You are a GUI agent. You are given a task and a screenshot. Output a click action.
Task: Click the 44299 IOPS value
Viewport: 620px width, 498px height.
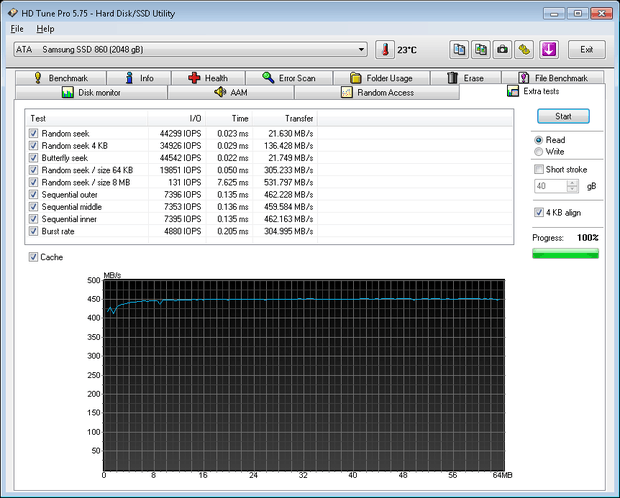[x=180, y=134]
